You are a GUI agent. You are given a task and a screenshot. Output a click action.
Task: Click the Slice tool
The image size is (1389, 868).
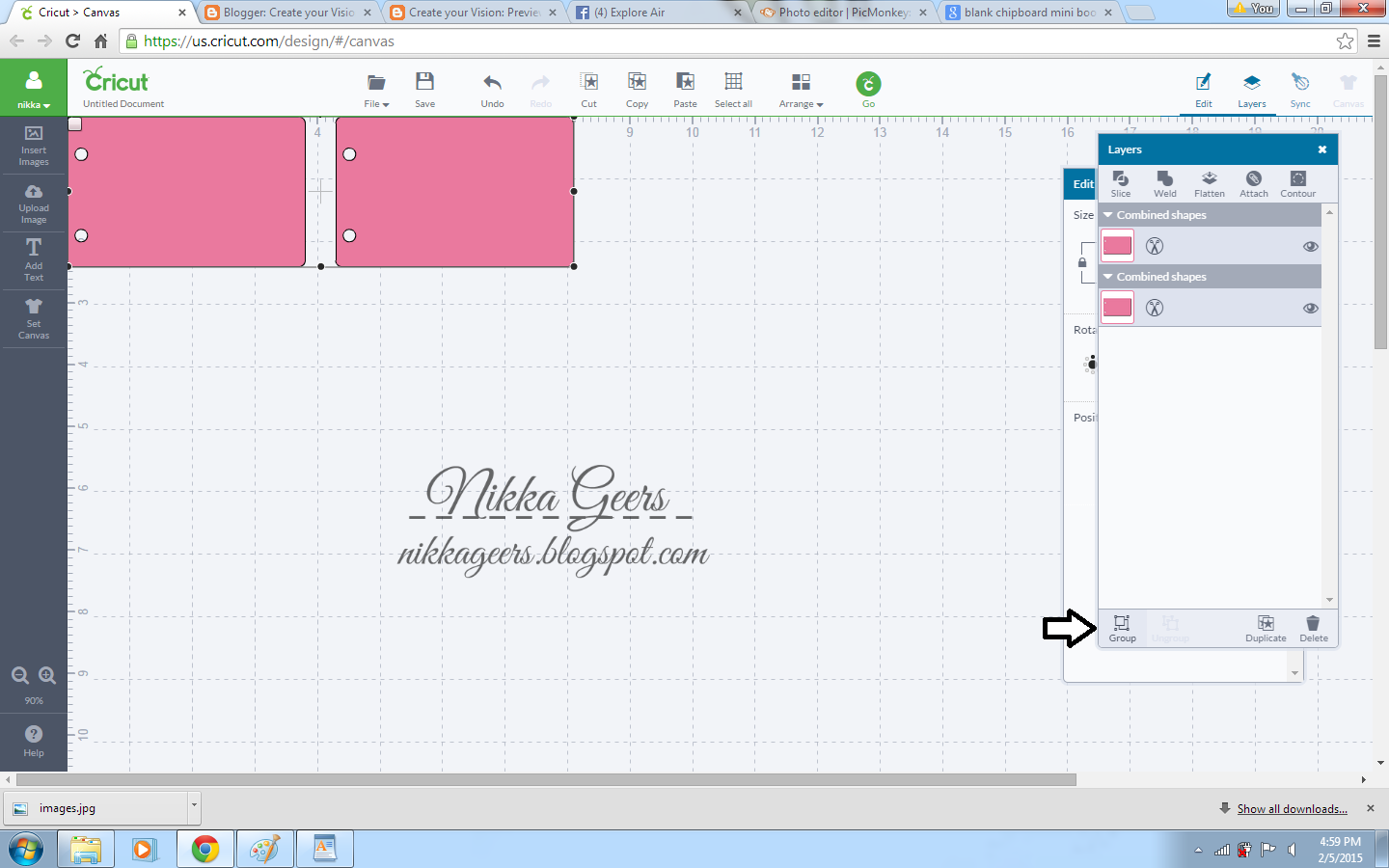[x=1121, y=184]
